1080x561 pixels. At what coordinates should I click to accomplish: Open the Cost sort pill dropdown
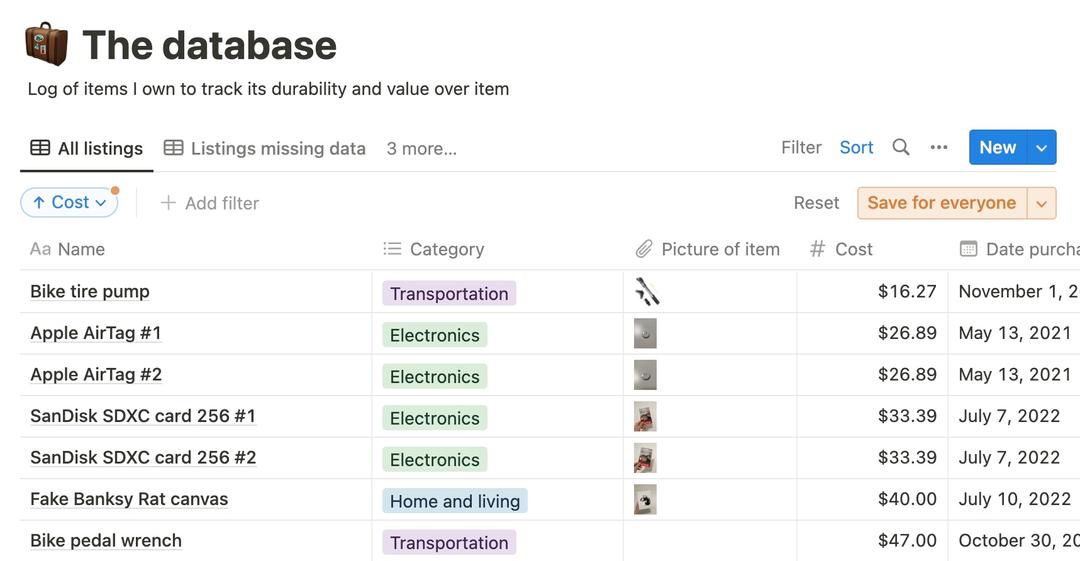(69, 203)
